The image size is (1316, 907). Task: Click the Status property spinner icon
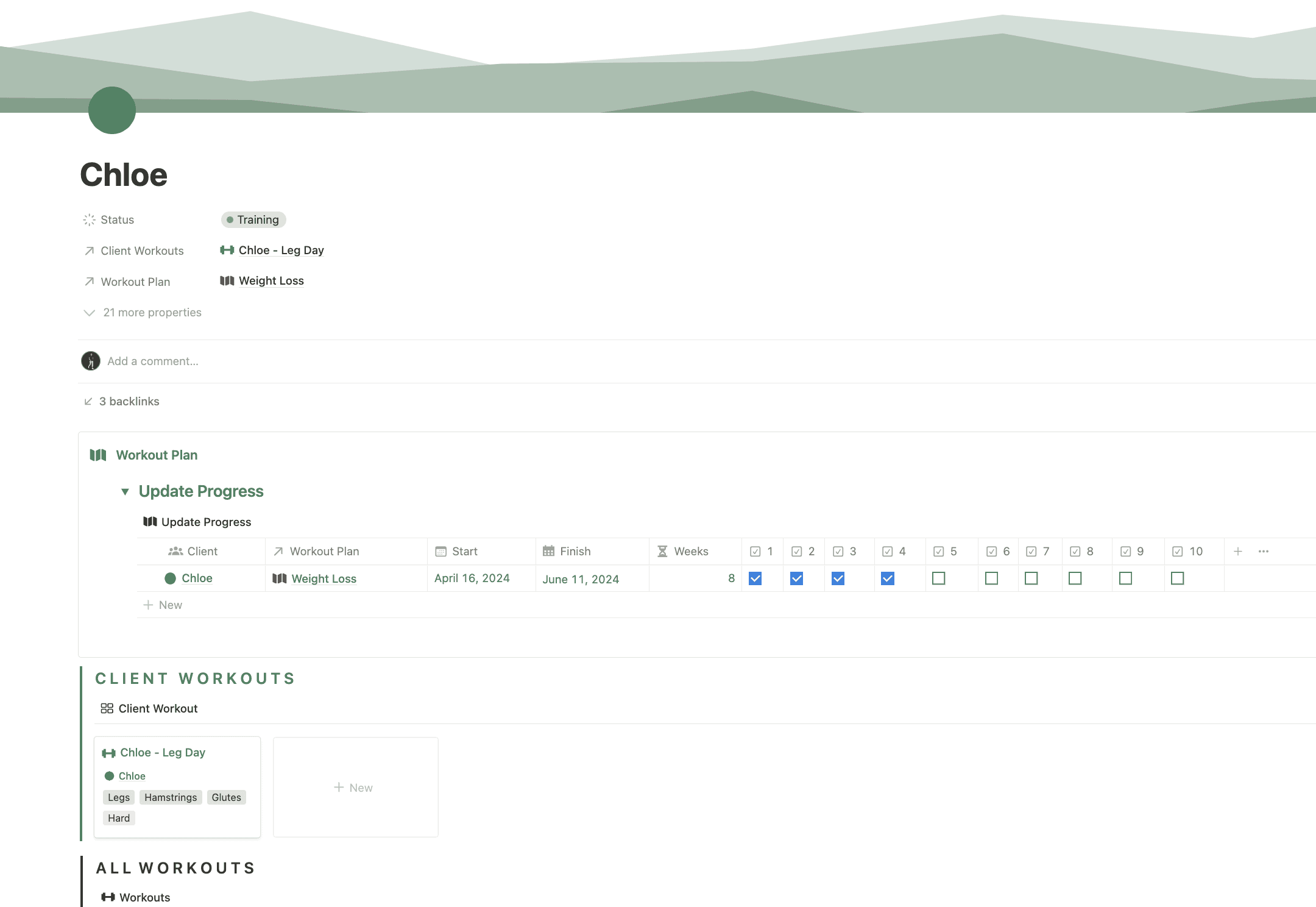click(x=90, y=220)
